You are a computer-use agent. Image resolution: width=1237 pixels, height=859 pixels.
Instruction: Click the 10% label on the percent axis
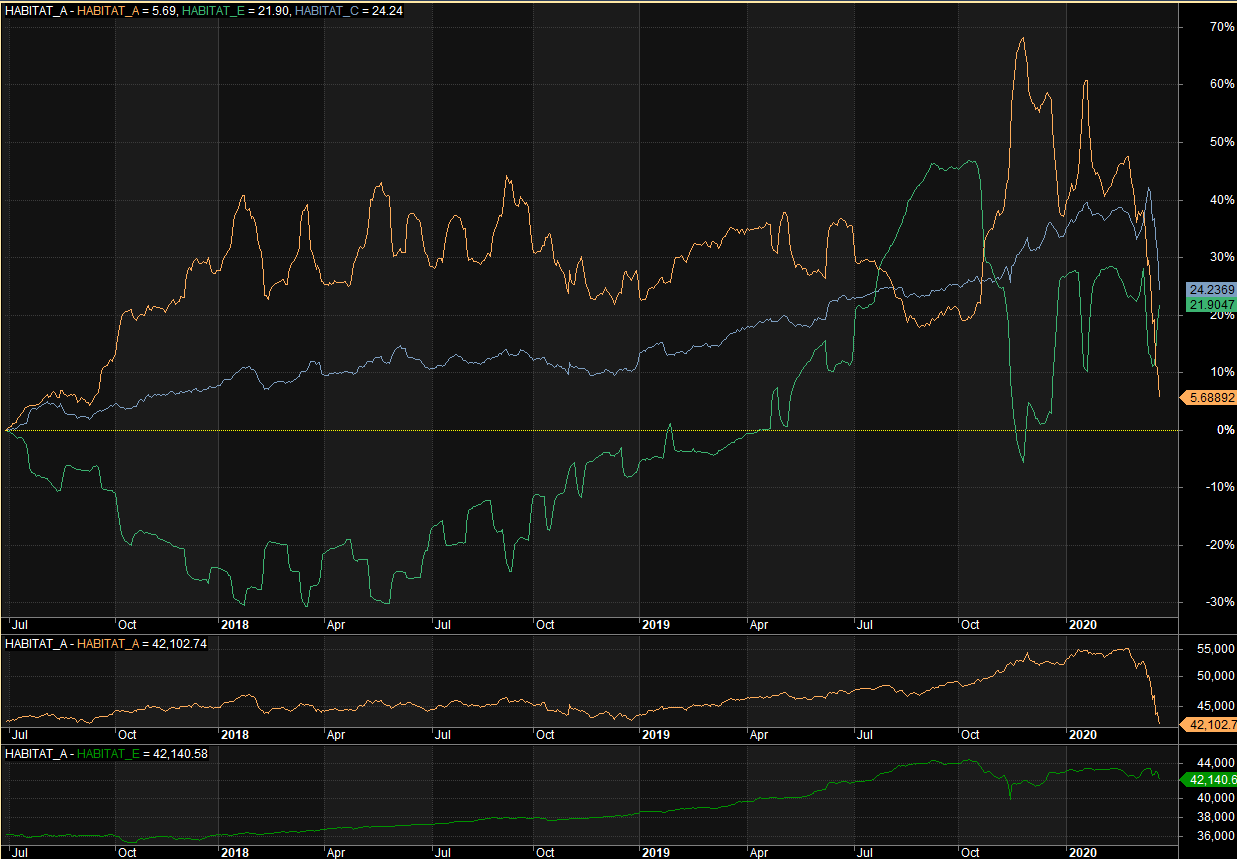tap(1221, 372)
